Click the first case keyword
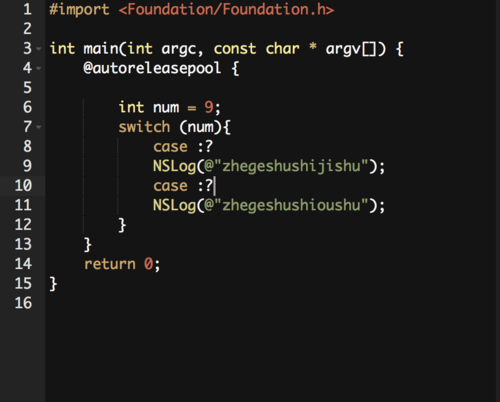This screenshot has width=500, height=402. pos(170,147)
